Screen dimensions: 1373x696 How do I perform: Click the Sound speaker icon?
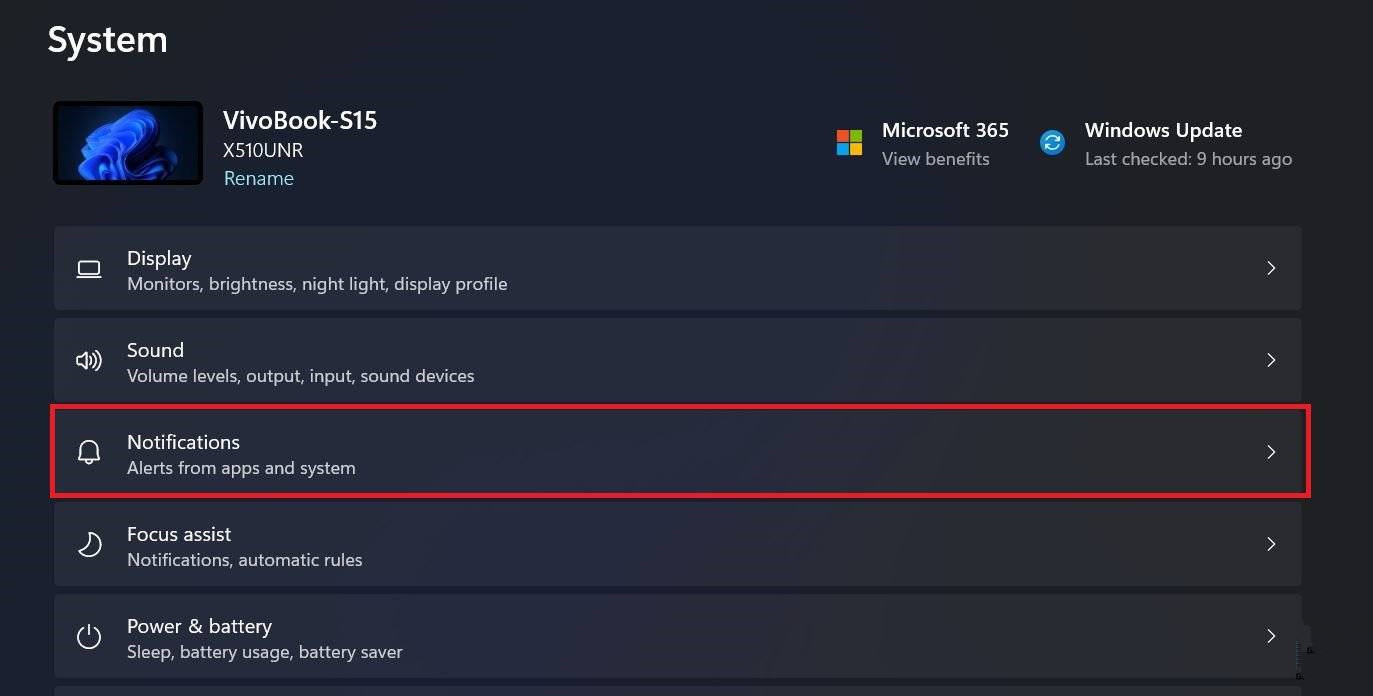click(88, 360)
